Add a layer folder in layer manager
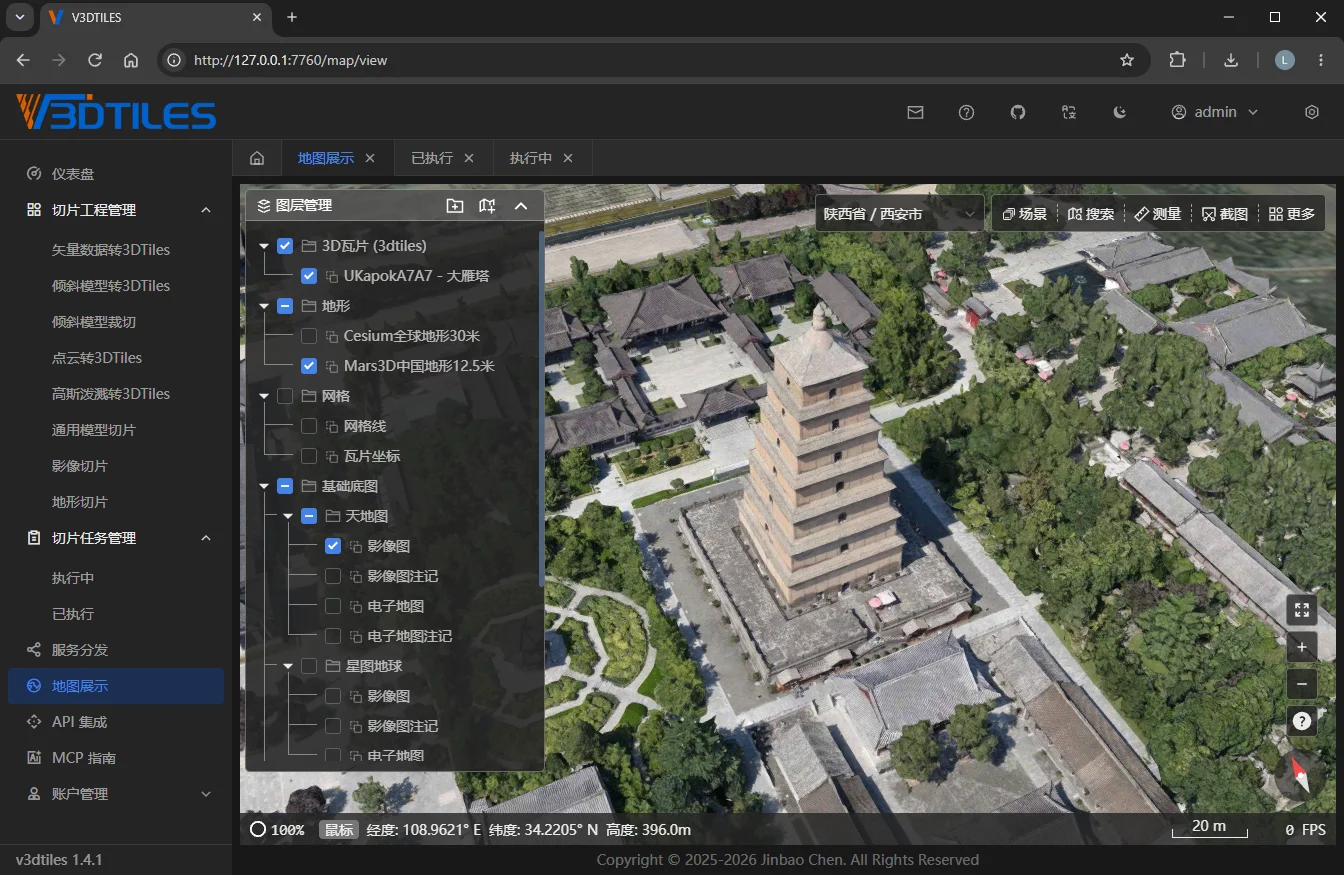Screen dimensions: 1344x875 455,205
